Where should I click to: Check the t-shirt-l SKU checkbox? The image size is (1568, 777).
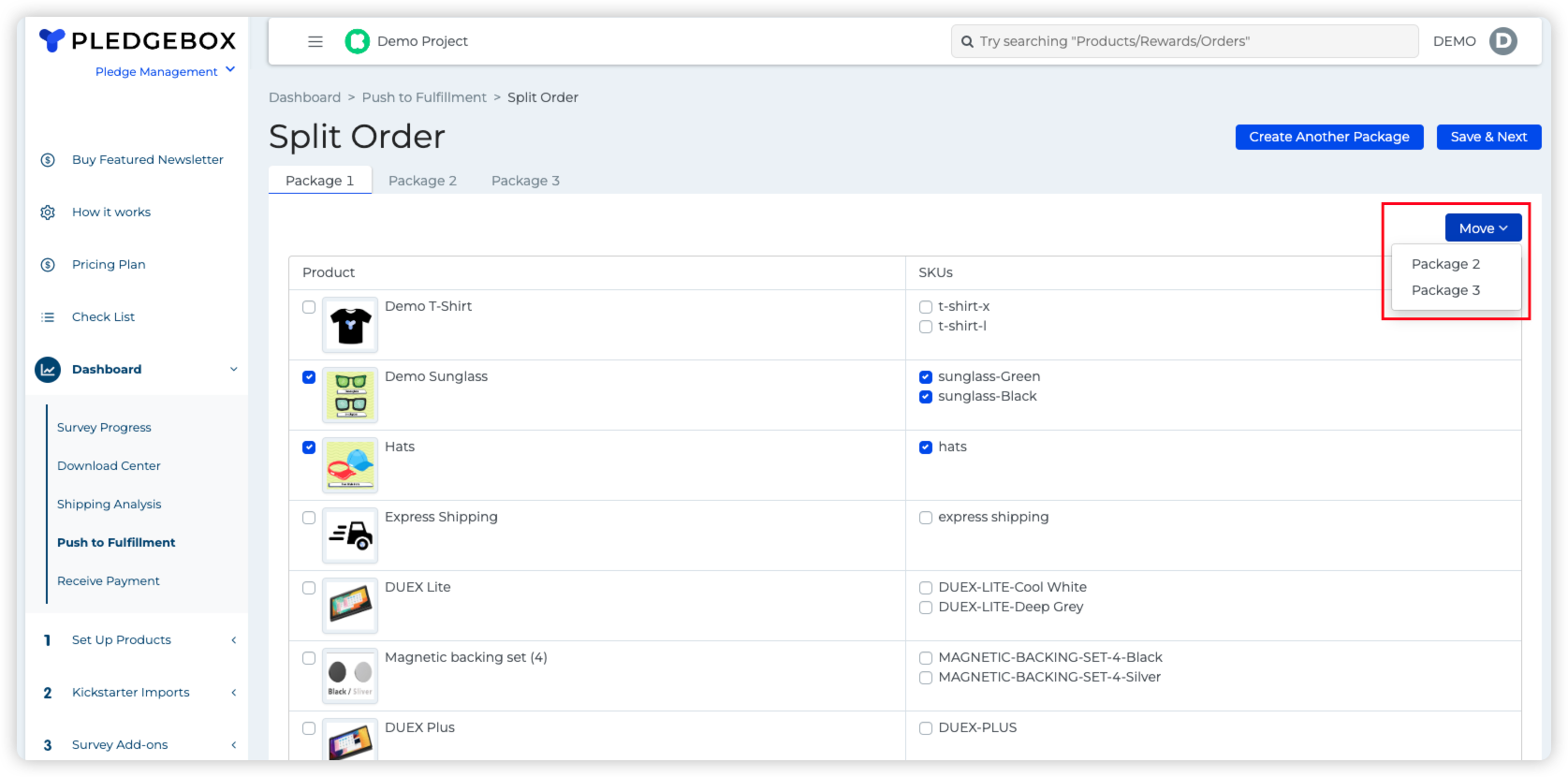click(x=926, y=327)
